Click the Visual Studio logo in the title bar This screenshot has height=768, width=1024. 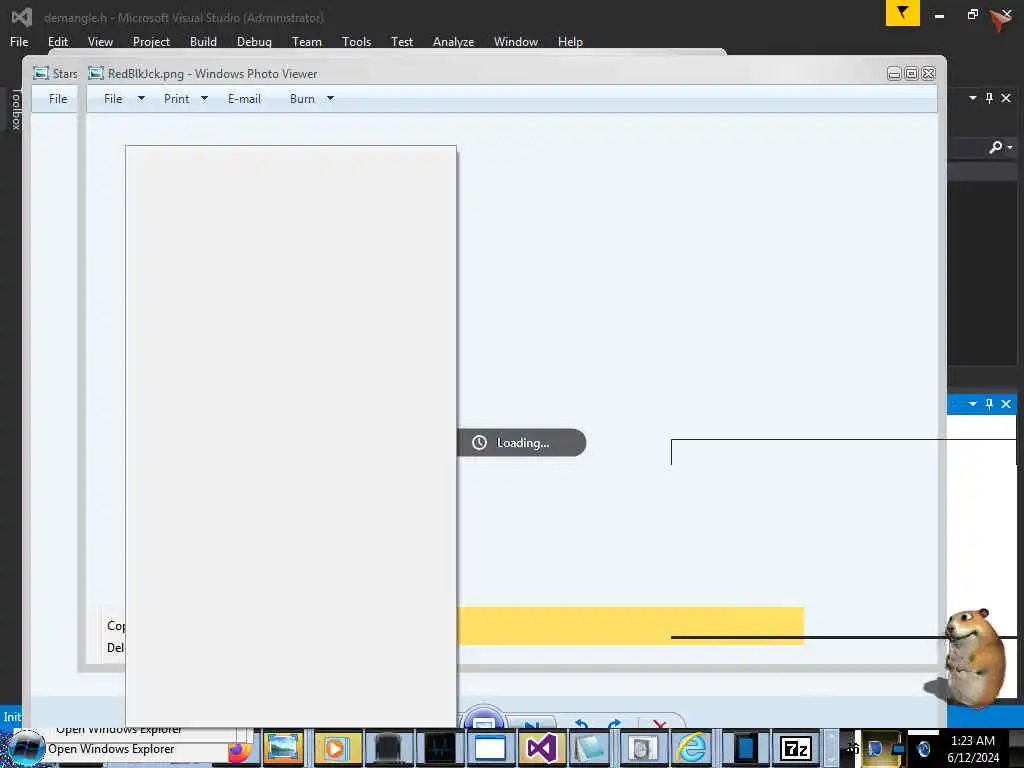coord(22,17)
